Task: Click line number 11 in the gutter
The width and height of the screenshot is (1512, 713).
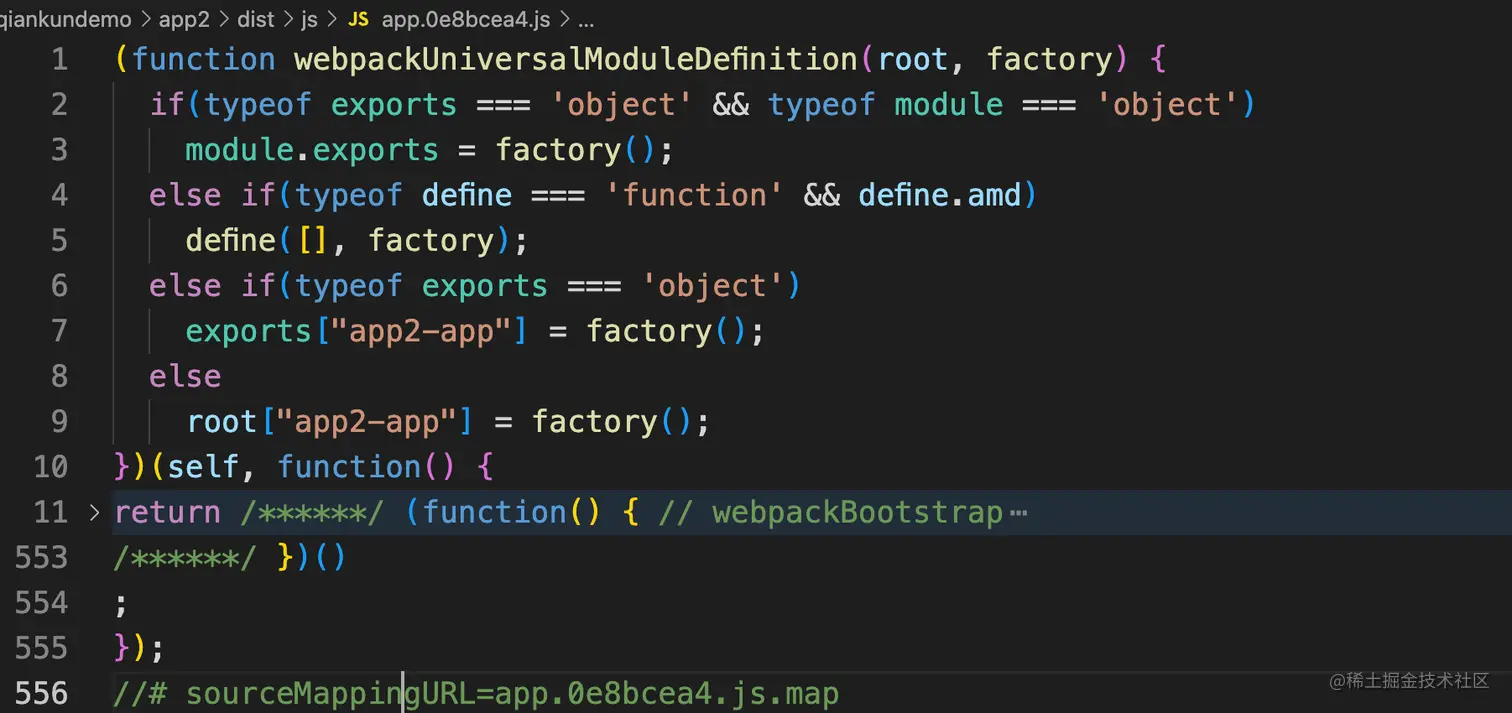Action: [x=50, y=512]
